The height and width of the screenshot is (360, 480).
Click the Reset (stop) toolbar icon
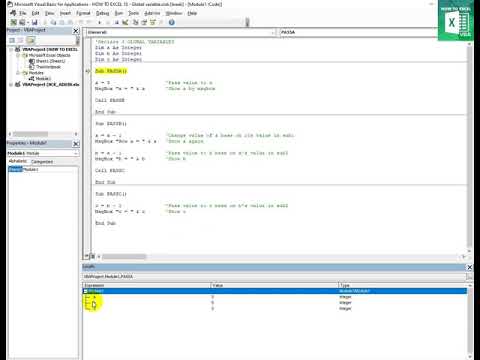click(116, 22)
